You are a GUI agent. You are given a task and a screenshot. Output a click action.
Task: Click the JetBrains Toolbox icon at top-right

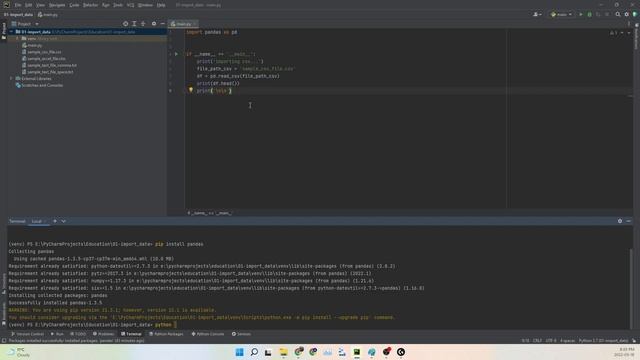pos(635,14)
